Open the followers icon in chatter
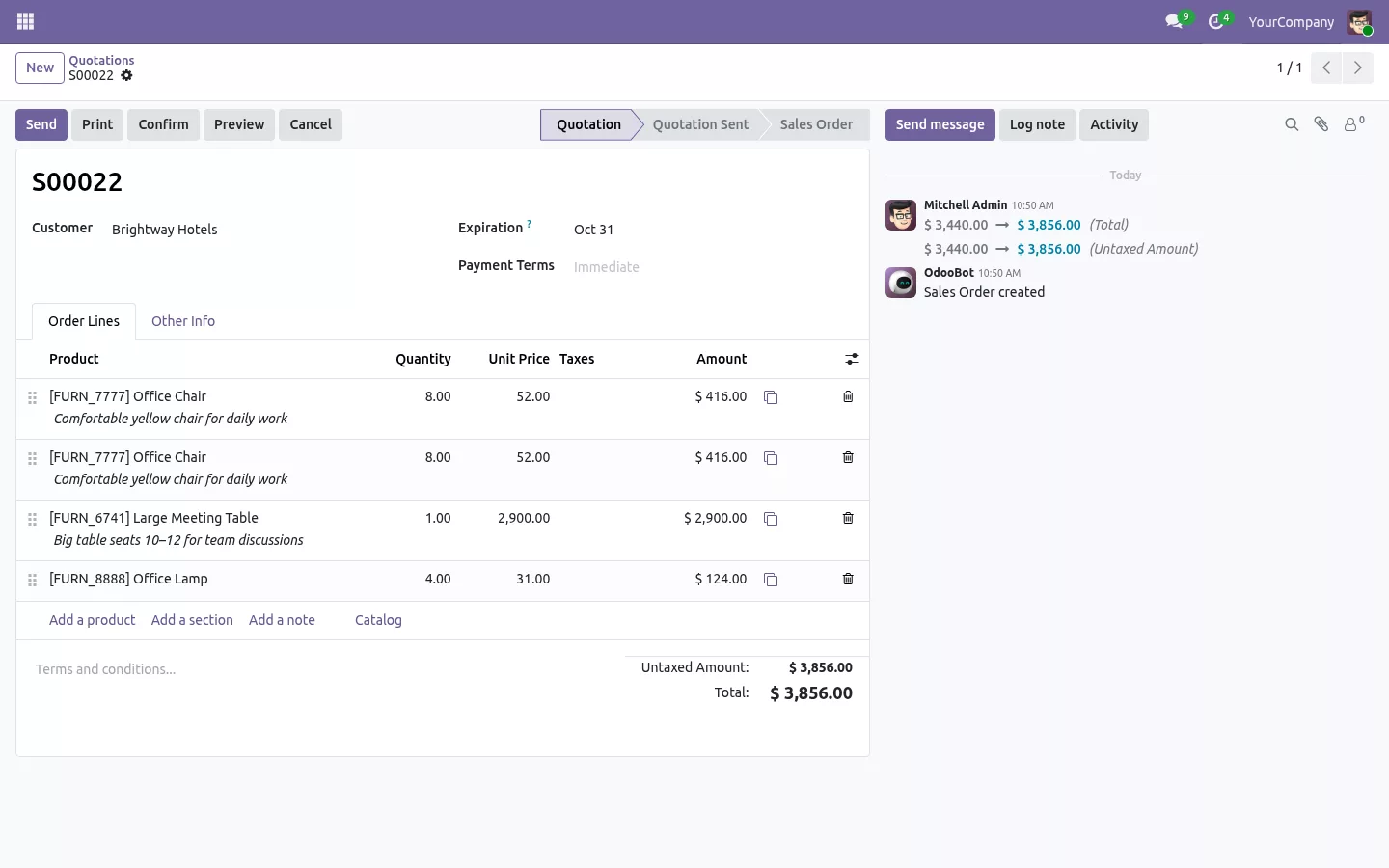 pos(1353,124)
